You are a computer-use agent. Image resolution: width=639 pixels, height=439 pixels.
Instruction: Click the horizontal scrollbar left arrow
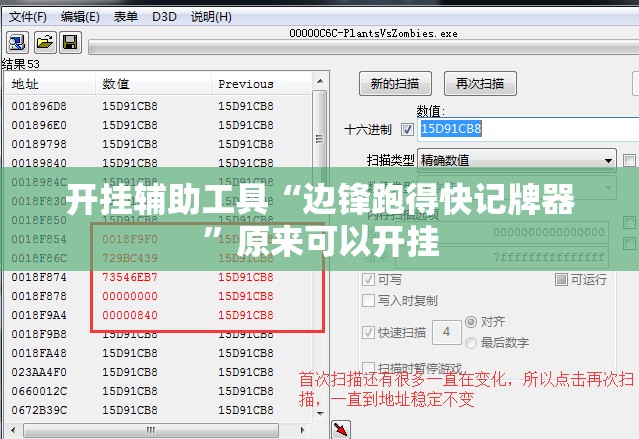pos(13,430)
